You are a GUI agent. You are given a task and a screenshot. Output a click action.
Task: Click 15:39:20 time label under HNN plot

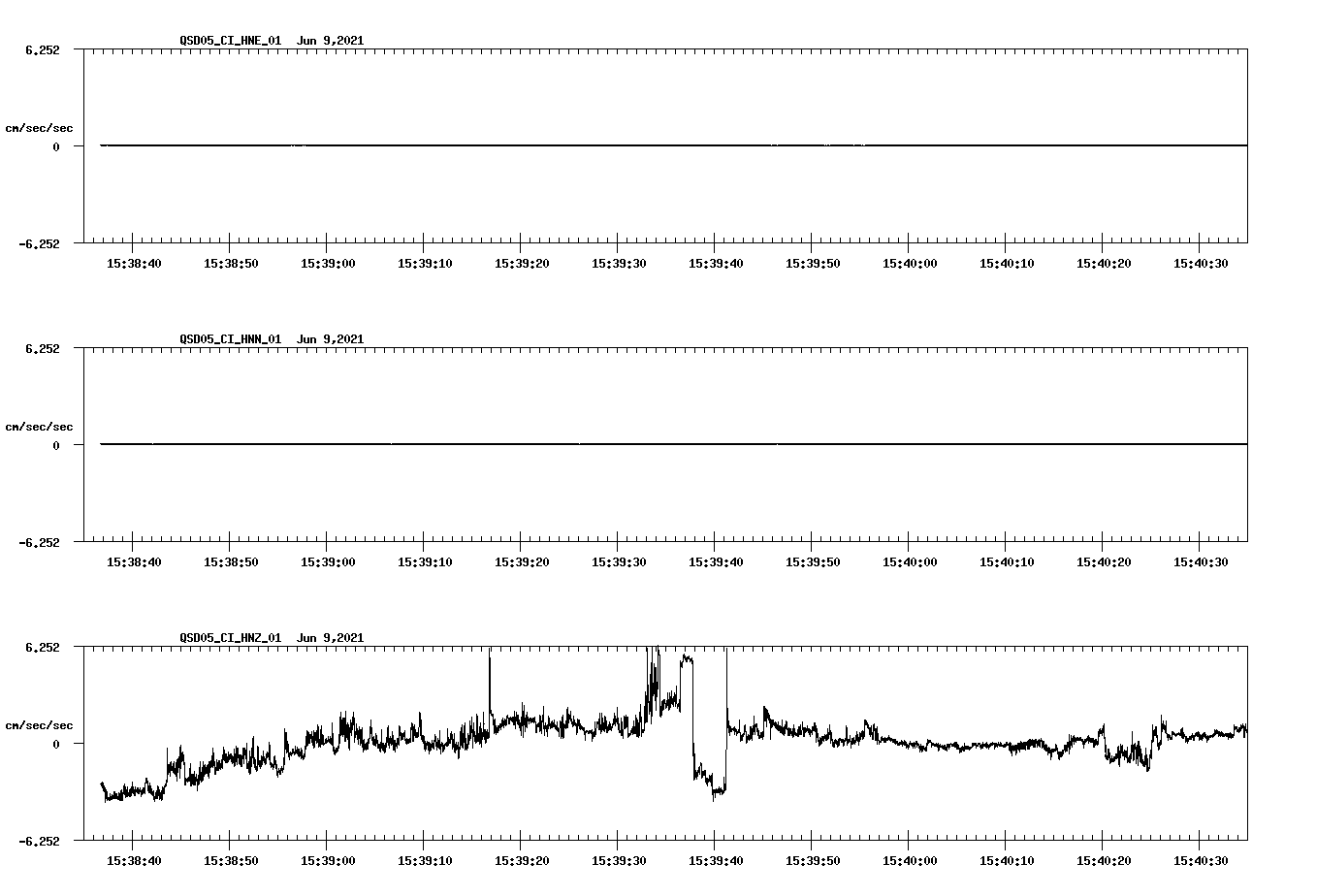coord(522,562)
